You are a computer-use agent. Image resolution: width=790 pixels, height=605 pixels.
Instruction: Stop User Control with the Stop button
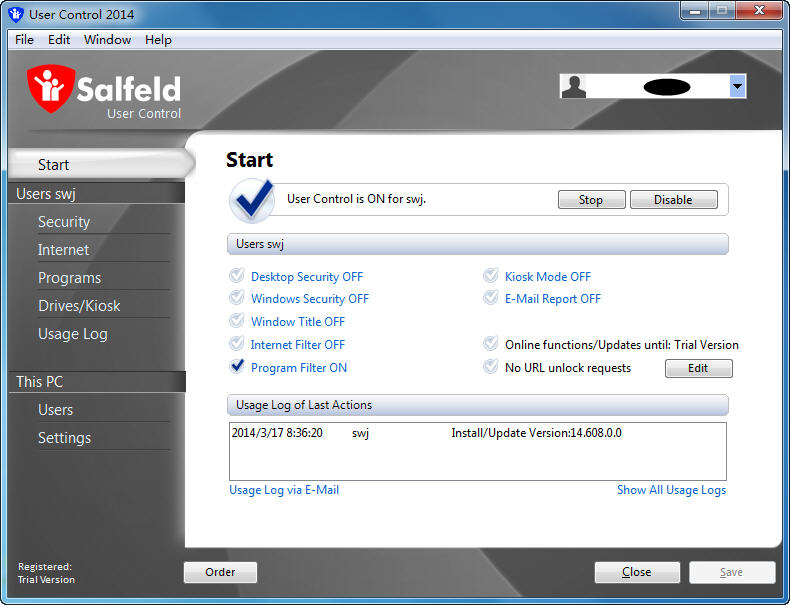point(591,199)
